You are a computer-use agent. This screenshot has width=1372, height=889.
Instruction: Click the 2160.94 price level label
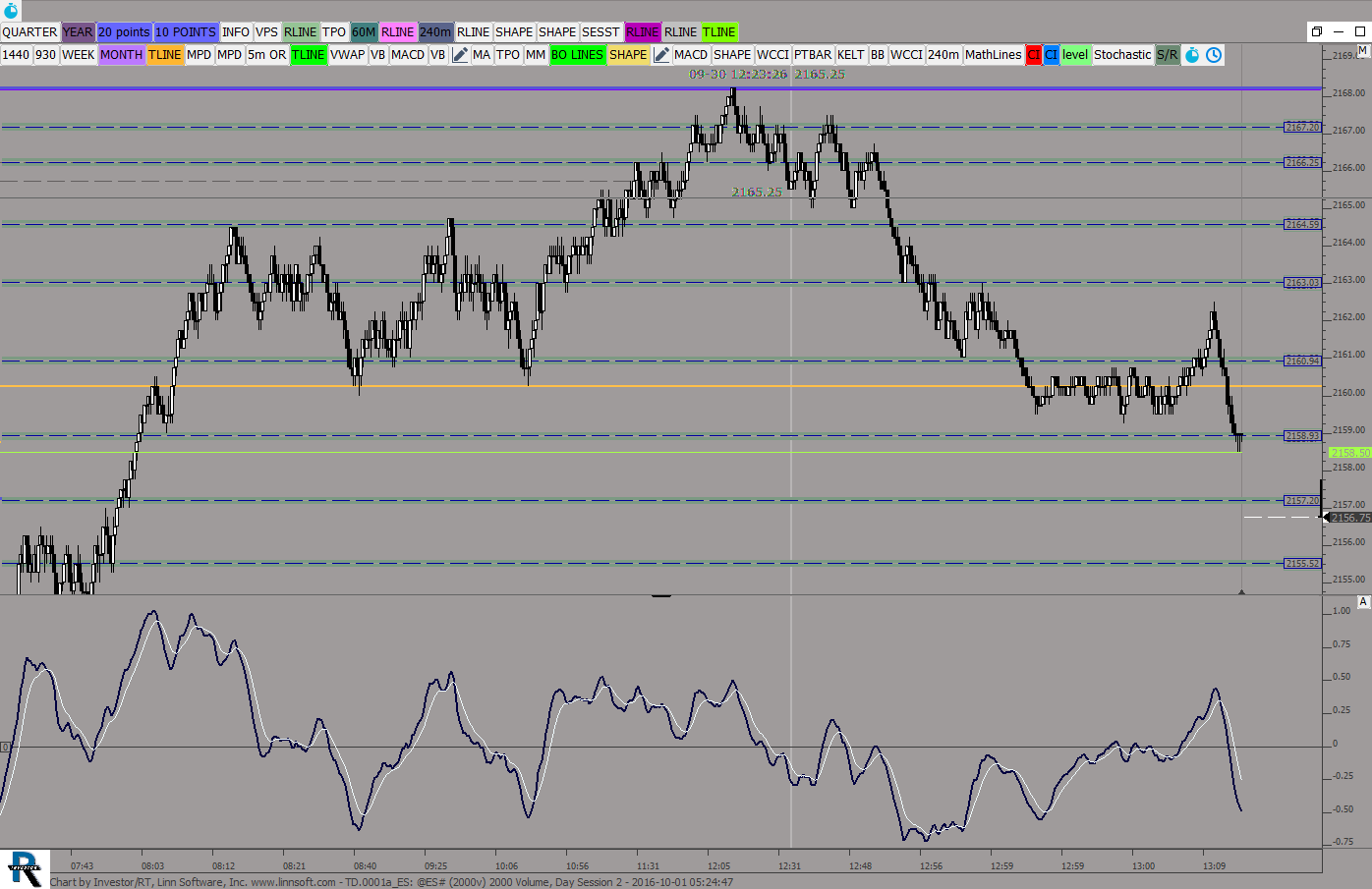click(x=1302, y=361)
